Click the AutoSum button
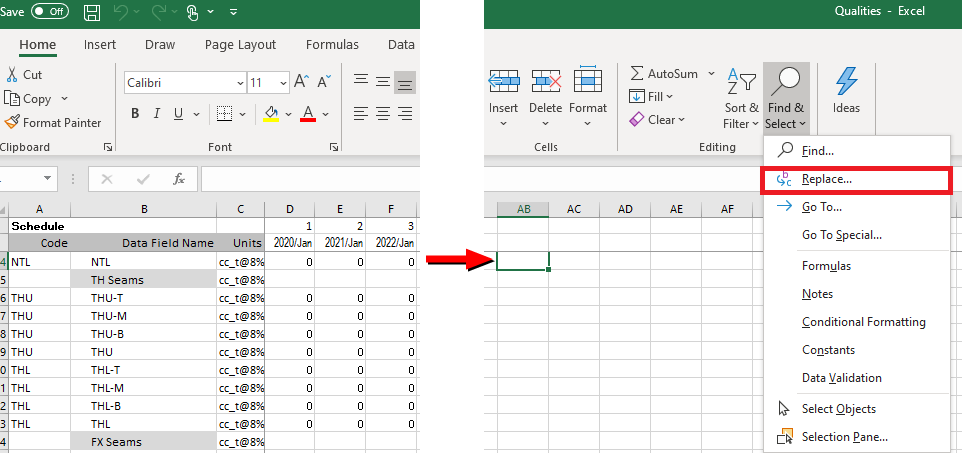 pos(664,74)
